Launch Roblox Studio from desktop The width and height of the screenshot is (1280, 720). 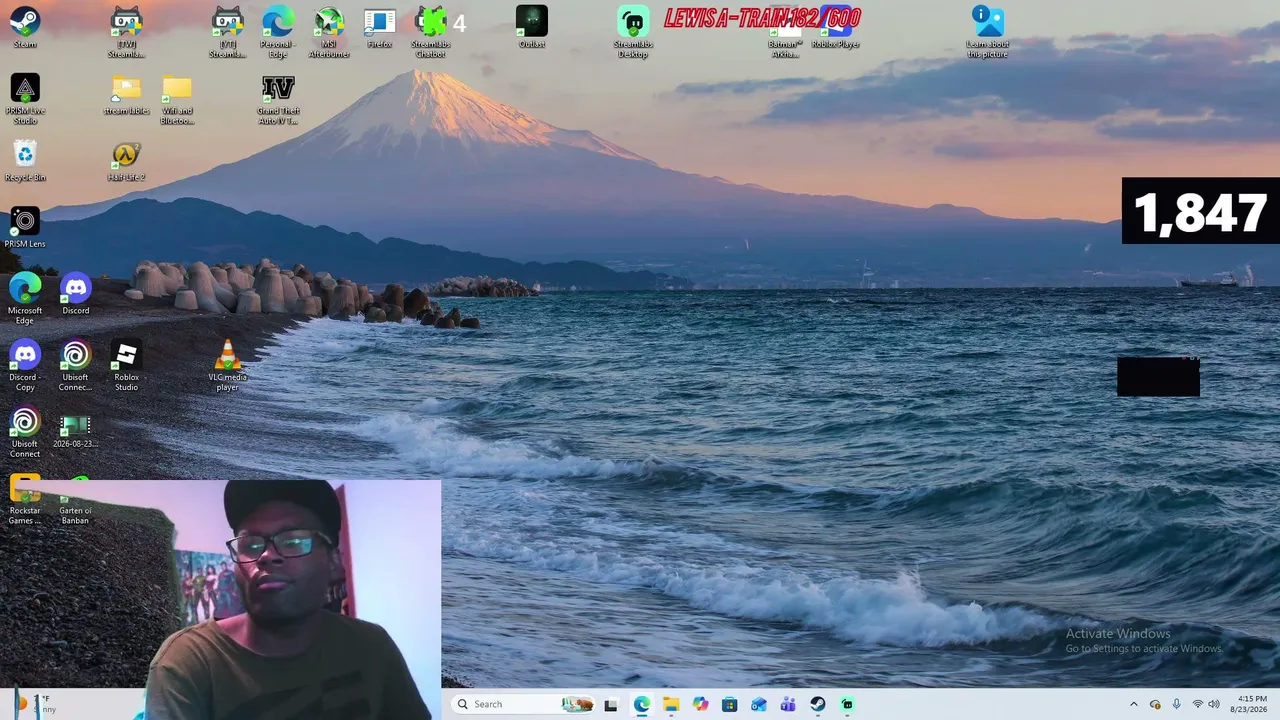coord(126,365)
